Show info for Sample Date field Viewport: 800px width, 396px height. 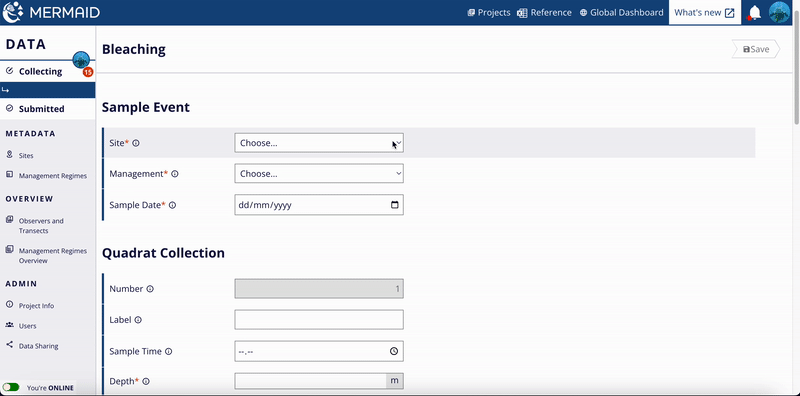click(172, 205)
